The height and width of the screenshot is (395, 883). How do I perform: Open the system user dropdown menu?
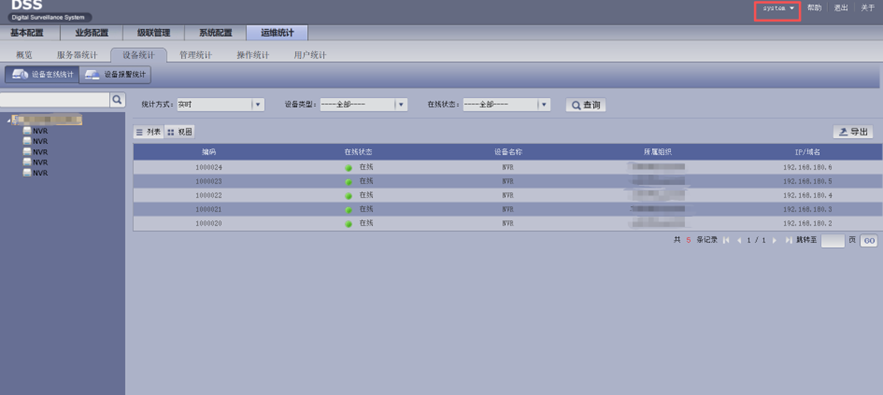[778, 8]
